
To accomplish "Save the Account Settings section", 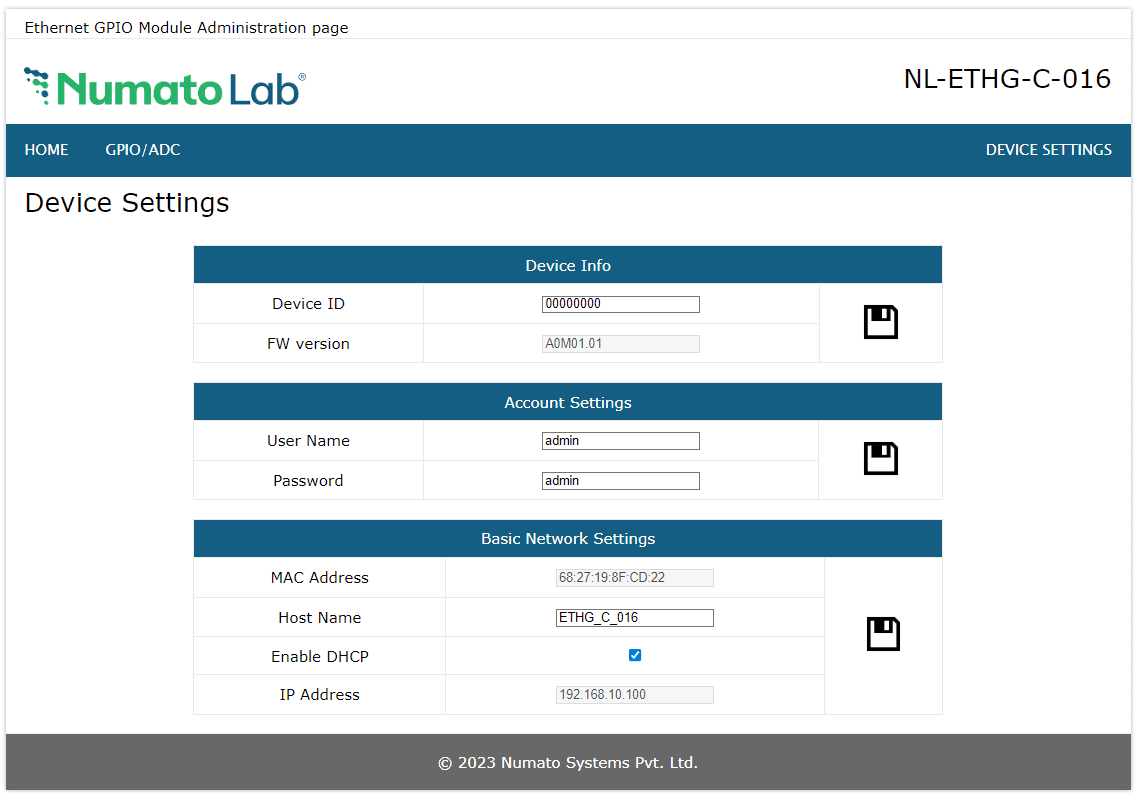I will pos(880,459).
